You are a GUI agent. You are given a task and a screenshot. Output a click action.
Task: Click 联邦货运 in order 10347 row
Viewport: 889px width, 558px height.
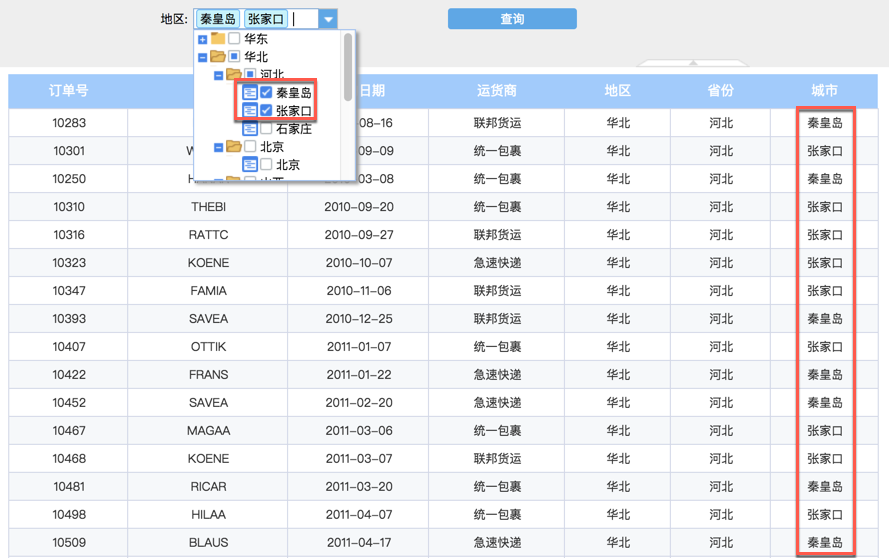click(x=497, y=291)
